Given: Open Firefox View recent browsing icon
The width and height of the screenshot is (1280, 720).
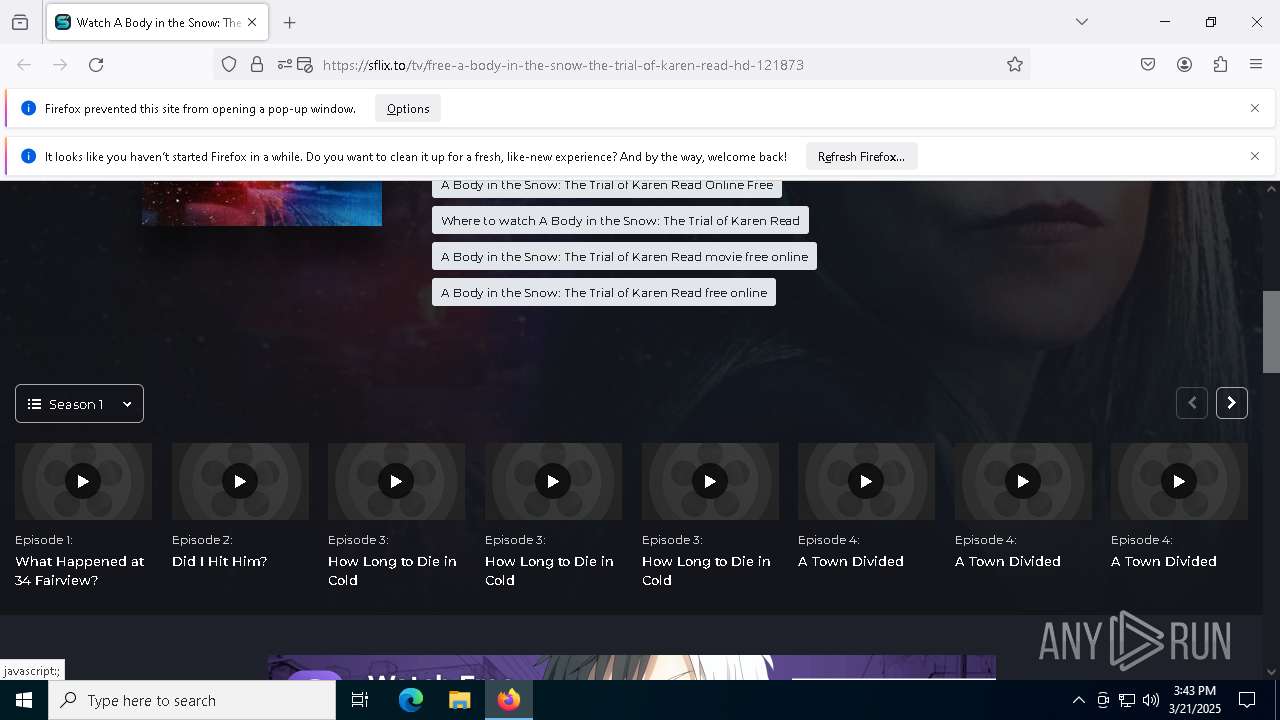Looking at the screenshot, I should pos(20,22).
